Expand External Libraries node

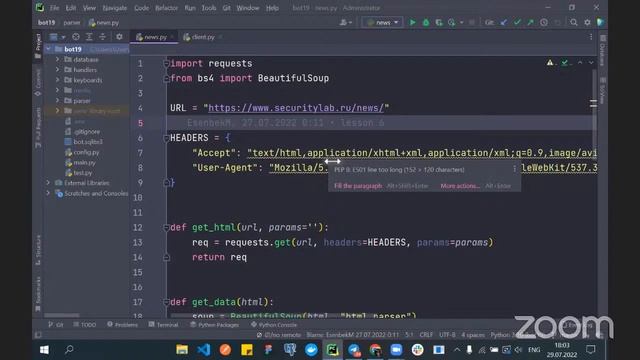click(49, 183)
